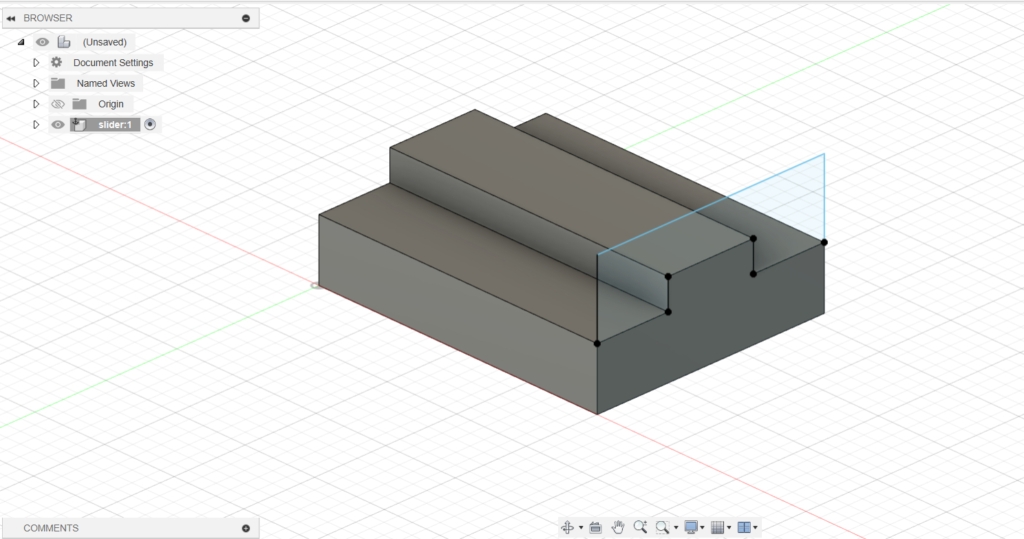Expand the Origin folder node
Image resolution: width=1024 pixels, height=539 pixels.
coord(37,104)
